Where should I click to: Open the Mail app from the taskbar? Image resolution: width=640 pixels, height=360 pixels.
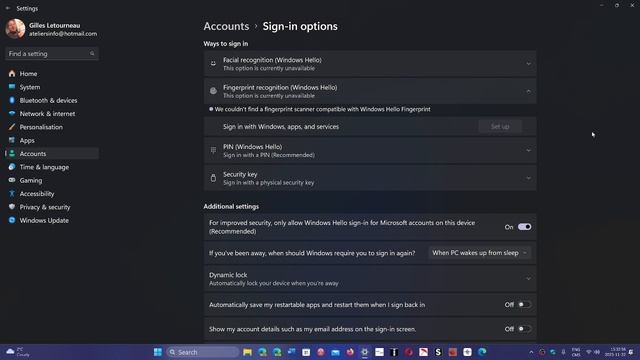pyautogui.click(x=335, y=352)
